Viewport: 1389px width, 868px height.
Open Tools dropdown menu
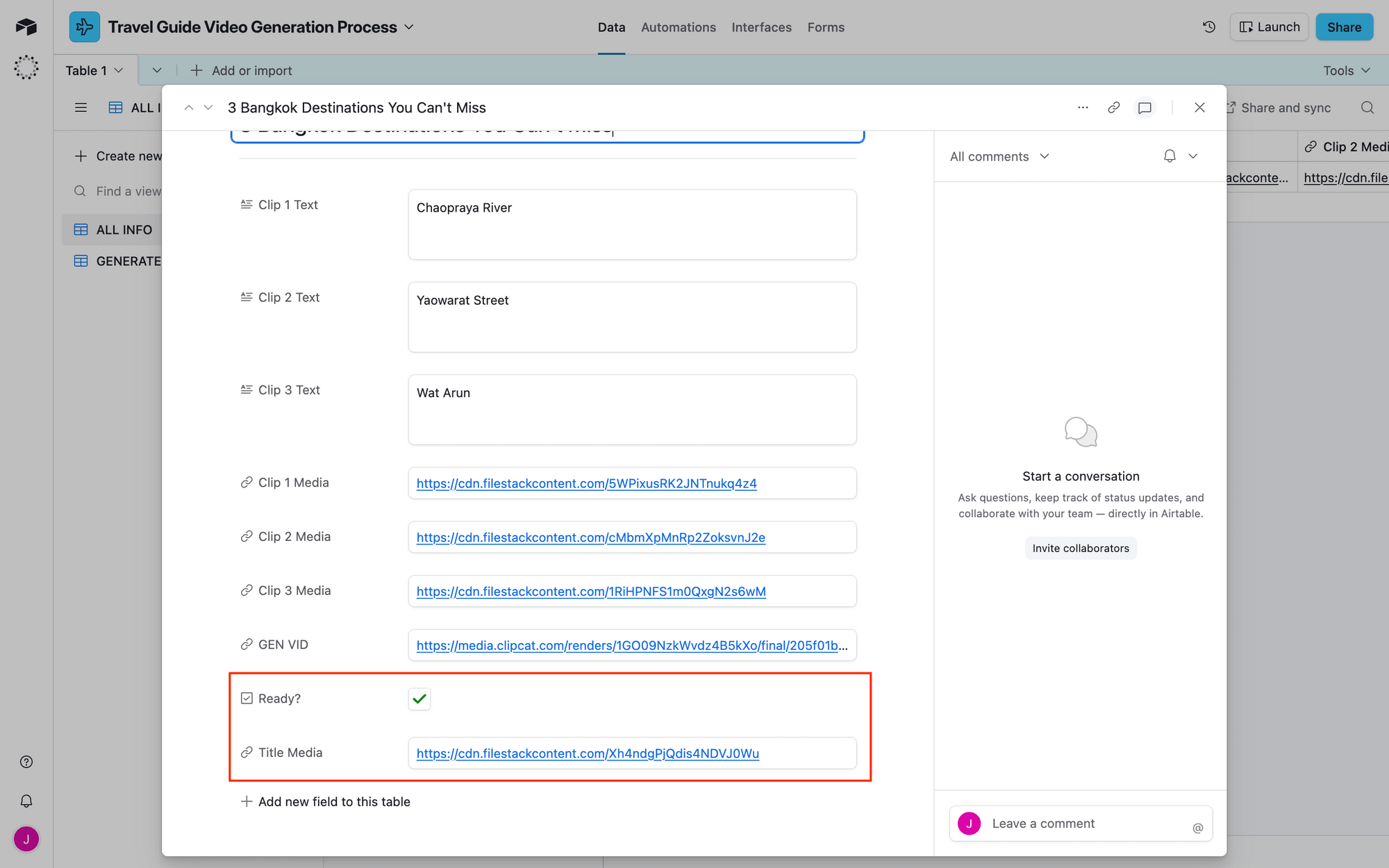click(1345, 70)
